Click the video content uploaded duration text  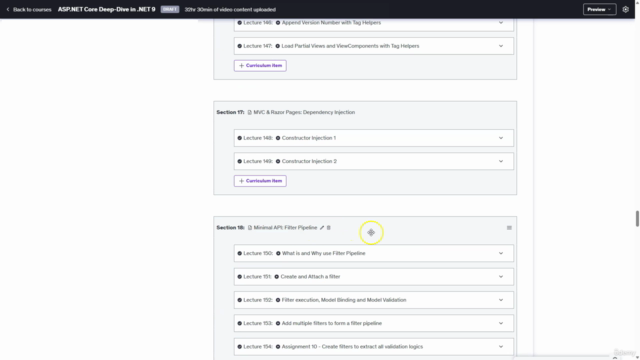pos(230,9)
